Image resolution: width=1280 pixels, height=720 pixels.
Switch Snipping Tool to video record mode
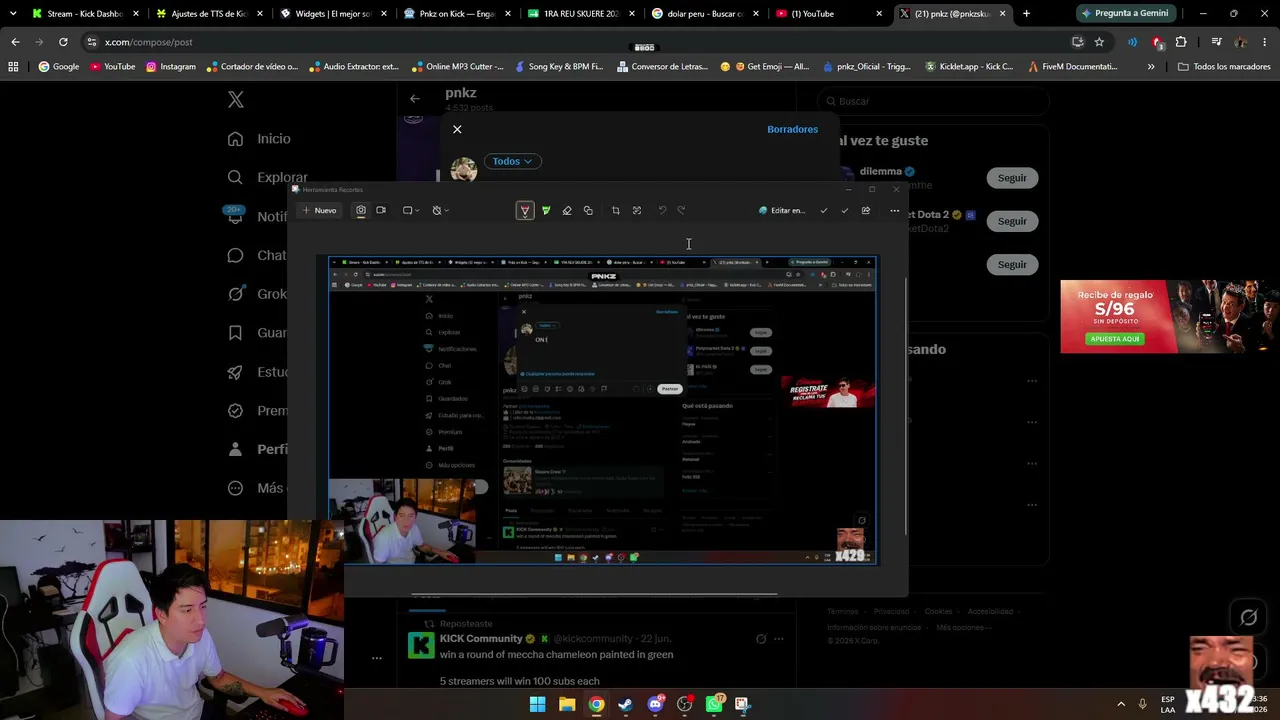(381, 210)
